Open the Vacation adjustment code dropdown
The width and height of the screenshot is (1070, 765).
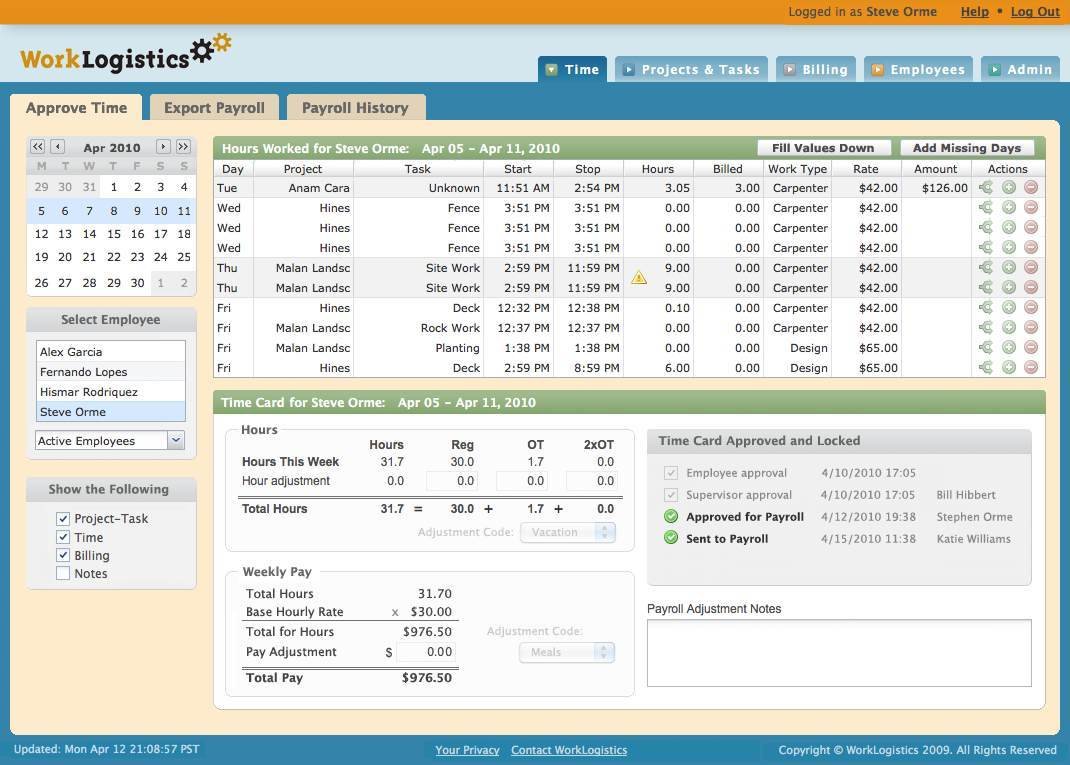[x=568, y=532]
